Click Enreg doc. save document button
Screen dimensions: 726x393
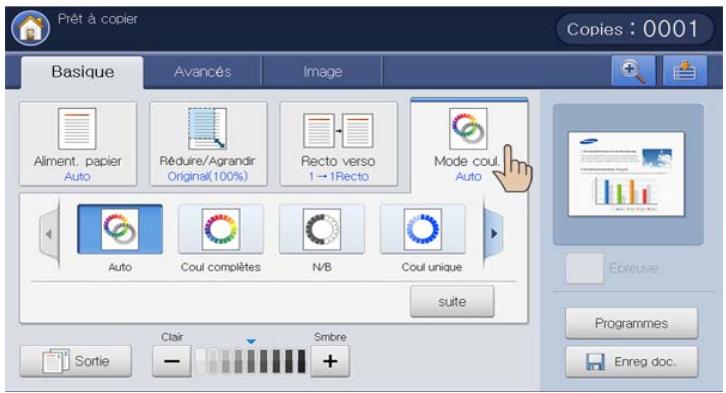point(632,362)
